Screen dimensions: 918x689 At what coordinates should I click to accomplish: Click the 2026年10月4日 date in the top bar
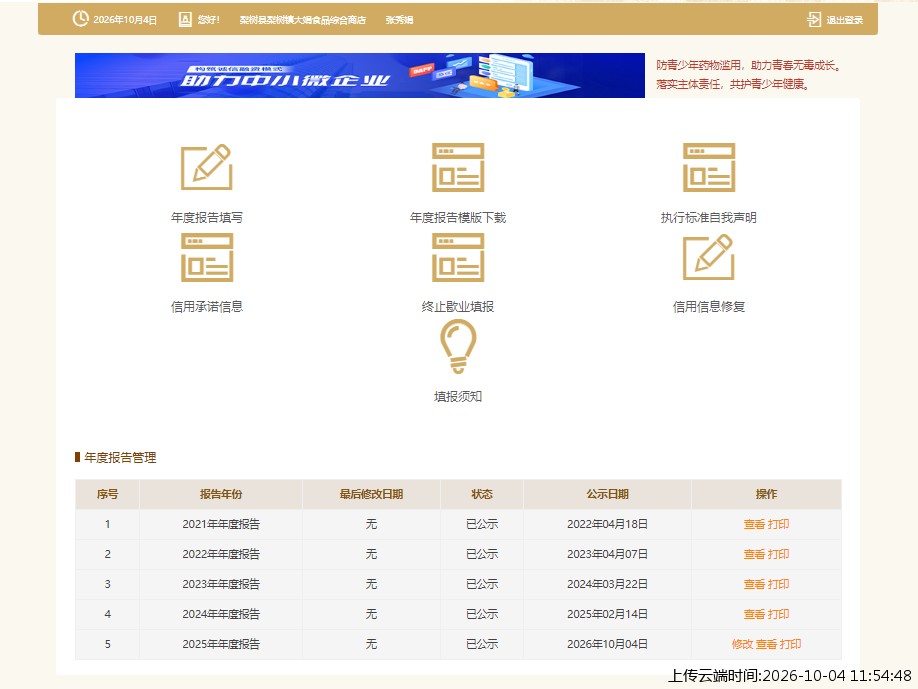(x=125, y=20)
